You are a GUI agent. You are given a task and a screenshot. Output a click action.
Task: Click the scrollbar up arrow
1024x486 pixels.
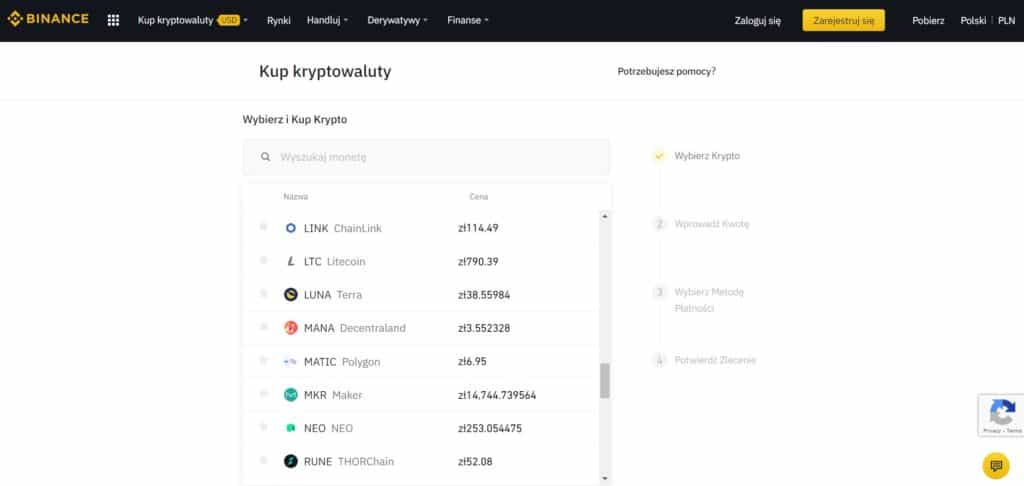coord(605,216)
